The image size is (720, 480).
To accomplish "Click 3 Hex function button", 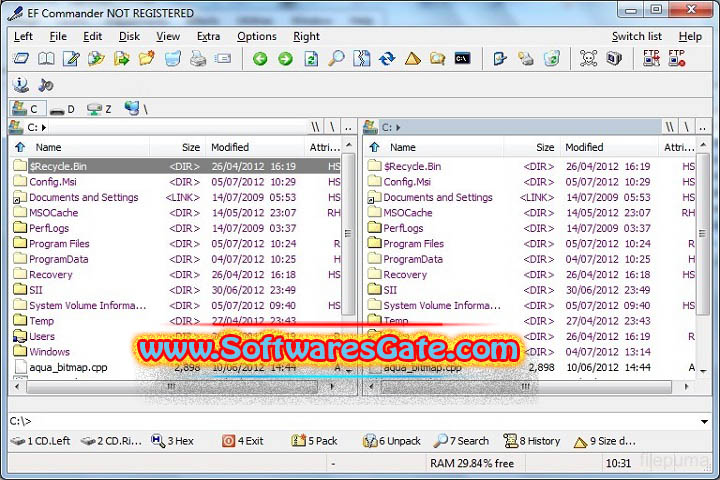I will 173,441.
